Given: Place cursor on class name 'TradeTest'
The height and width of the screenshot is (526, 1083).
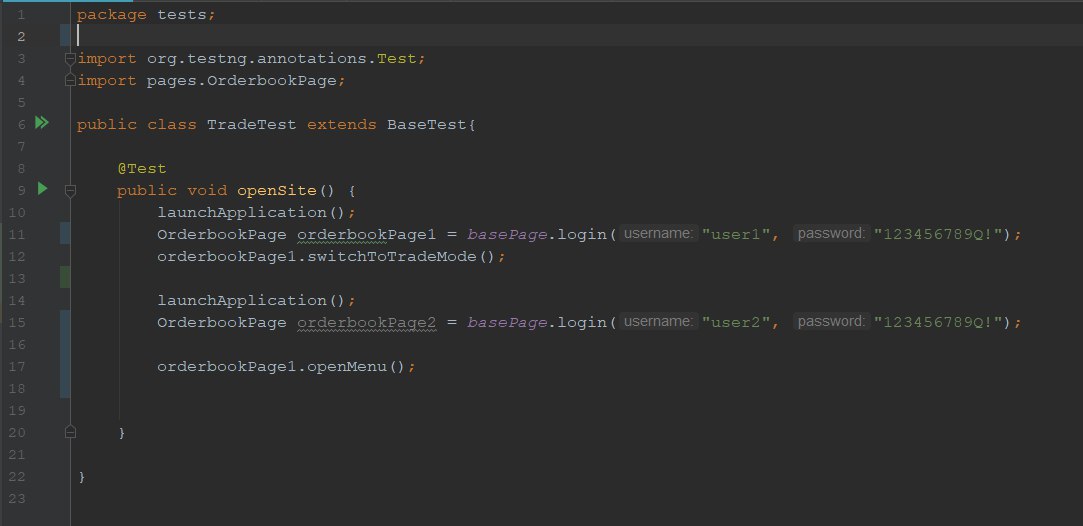Looking at the screenshot, I should pos(251,125).
